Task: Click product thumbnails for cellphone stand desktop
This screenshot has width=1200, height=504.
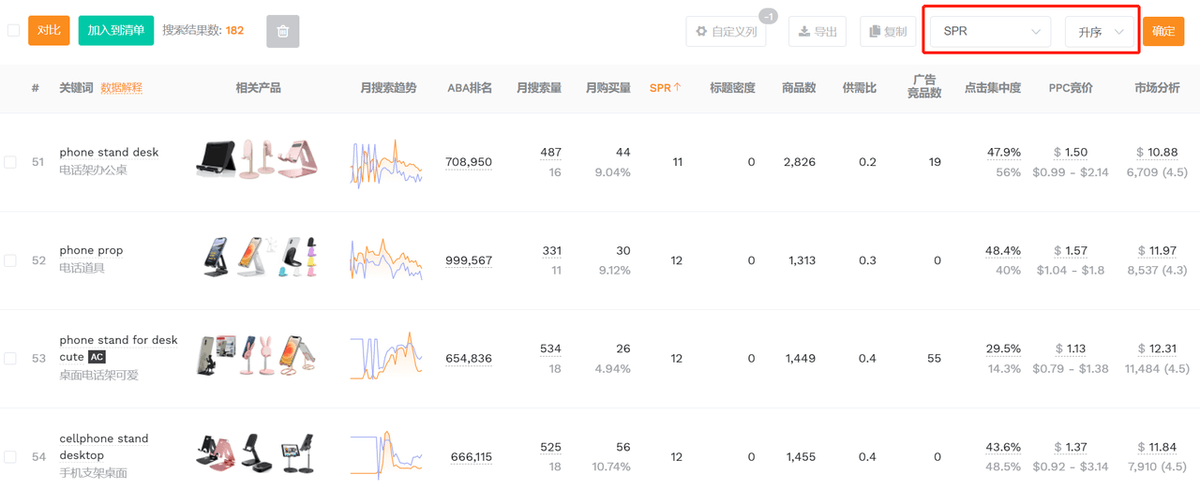Action: pos(257,456)
